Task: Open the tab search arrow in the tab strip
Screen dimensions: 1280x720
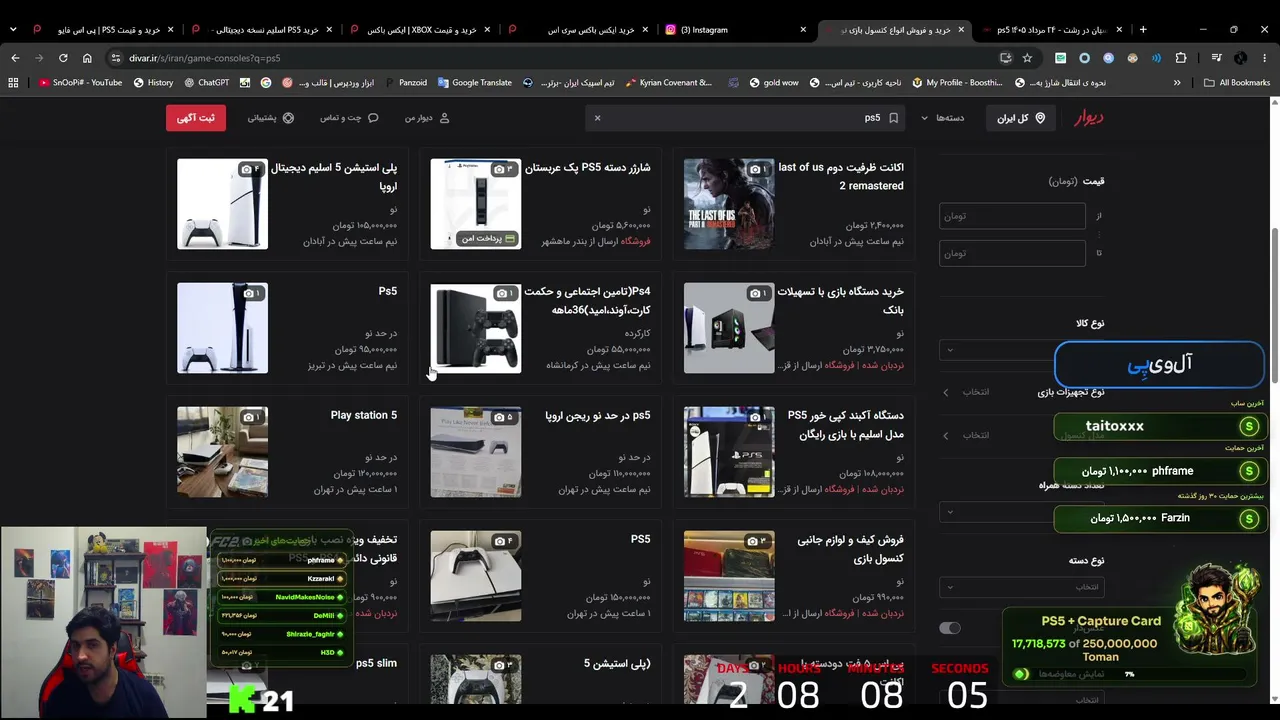Action: 13,30
